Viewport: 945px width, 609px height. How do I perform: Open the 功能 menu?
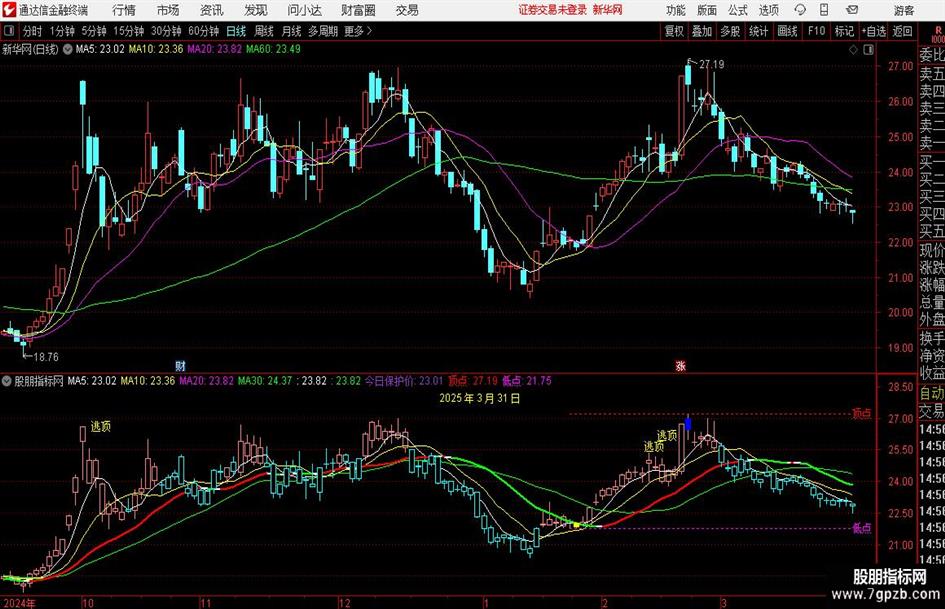pos(676,10)
